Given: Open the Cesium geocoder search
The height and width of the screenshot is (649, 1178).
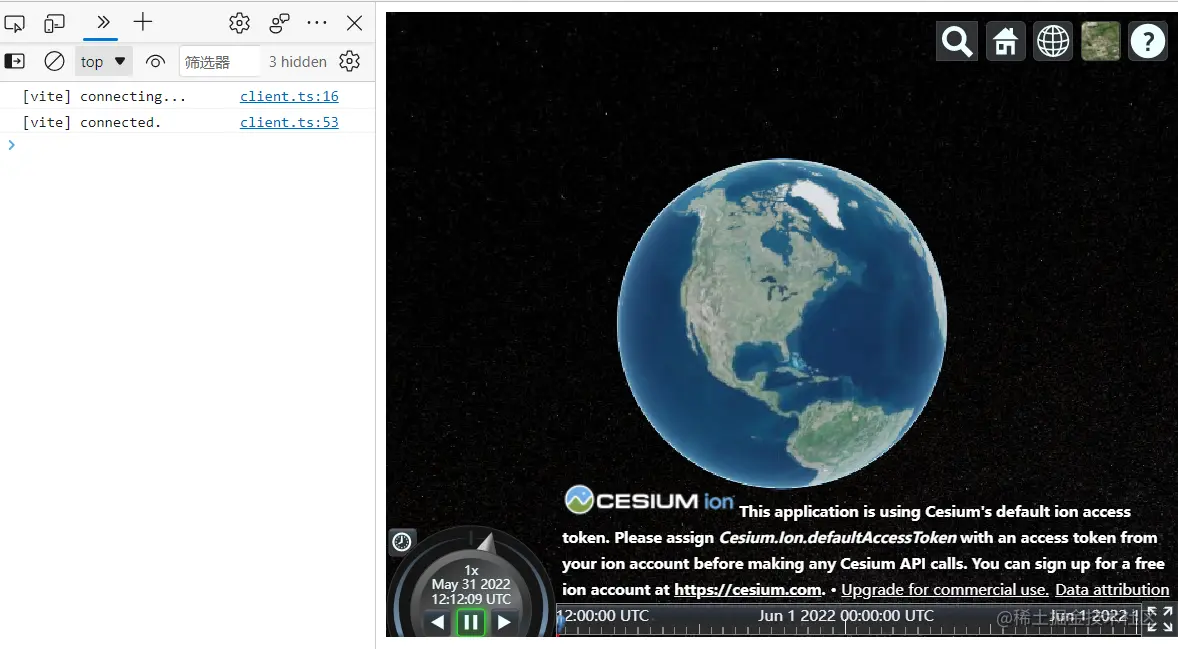Looking at the screenshot, I should pos(956,41).
